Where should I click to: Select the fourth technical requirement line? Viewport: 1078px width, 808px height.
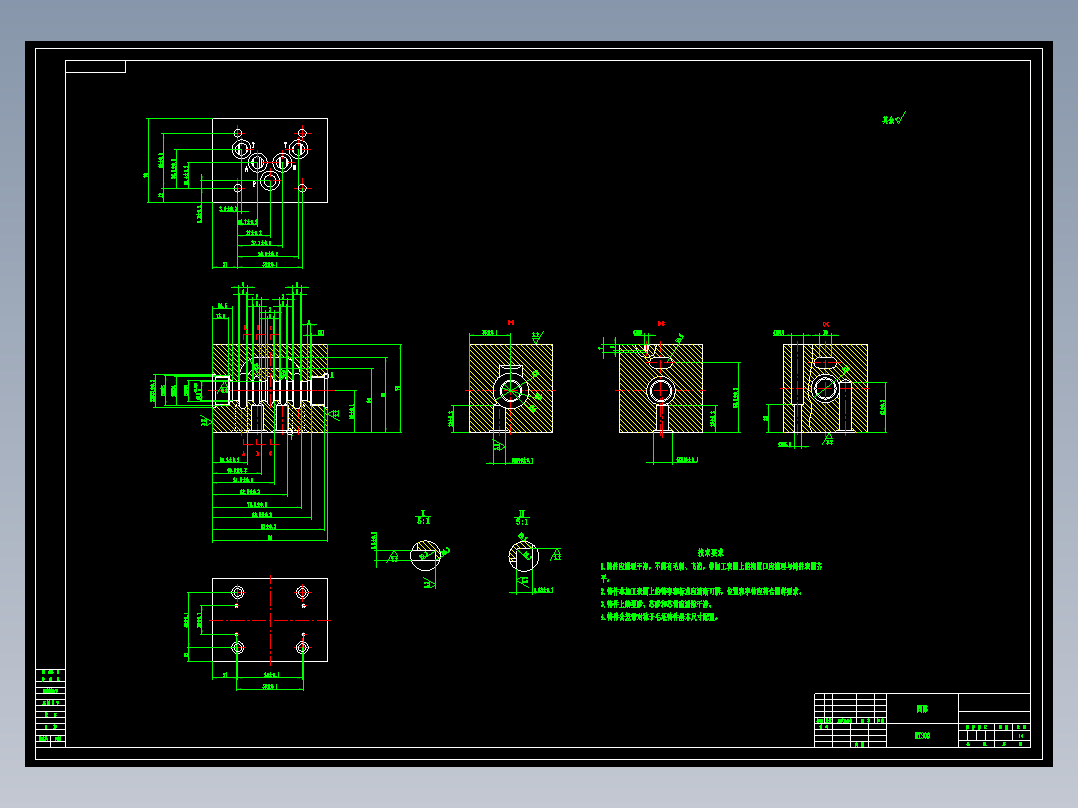660,618
